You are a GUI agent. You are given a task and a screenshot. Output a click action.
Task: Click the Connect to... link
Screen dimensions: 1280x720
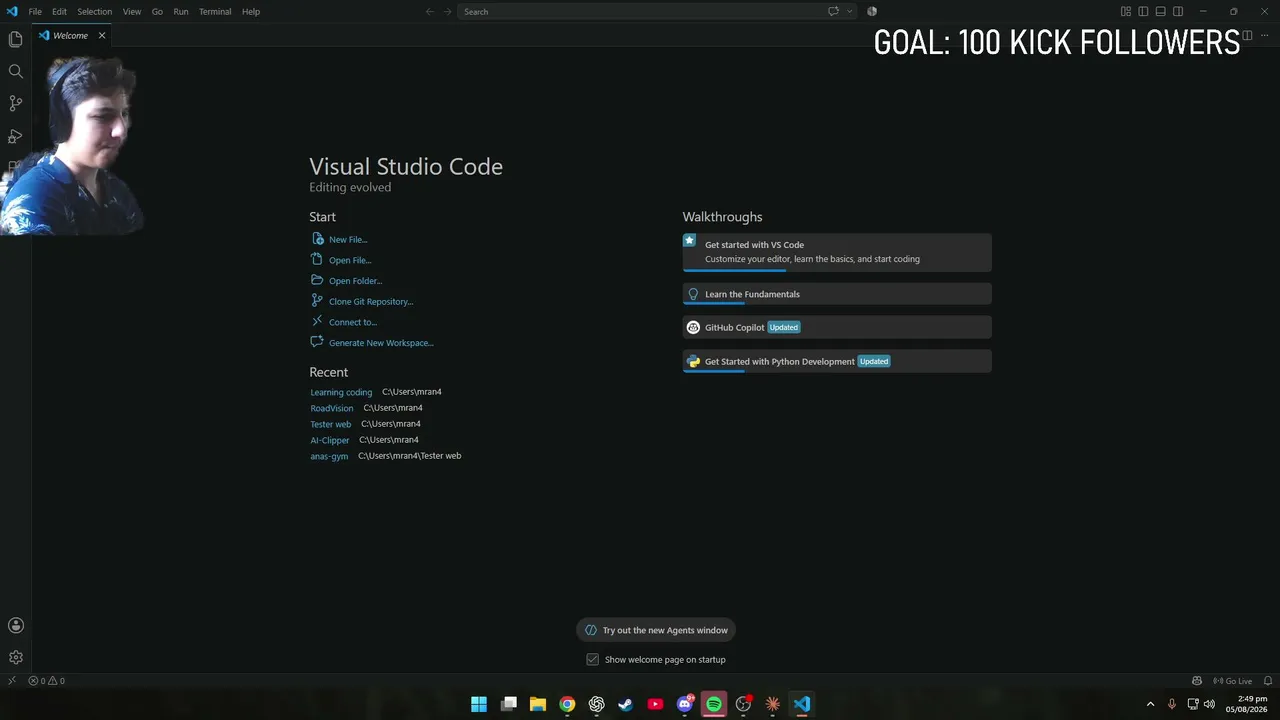353,322
